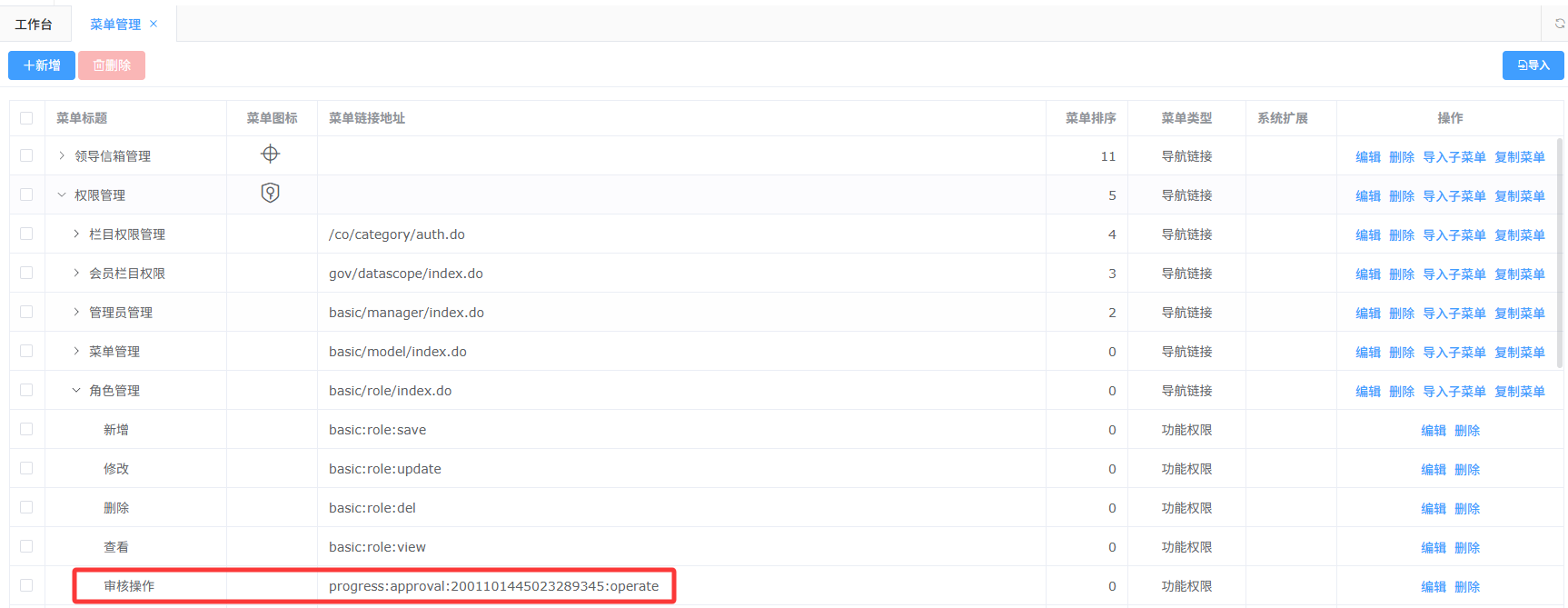Click the 导入 button
1568x608 pixels.
[1533, 65]
